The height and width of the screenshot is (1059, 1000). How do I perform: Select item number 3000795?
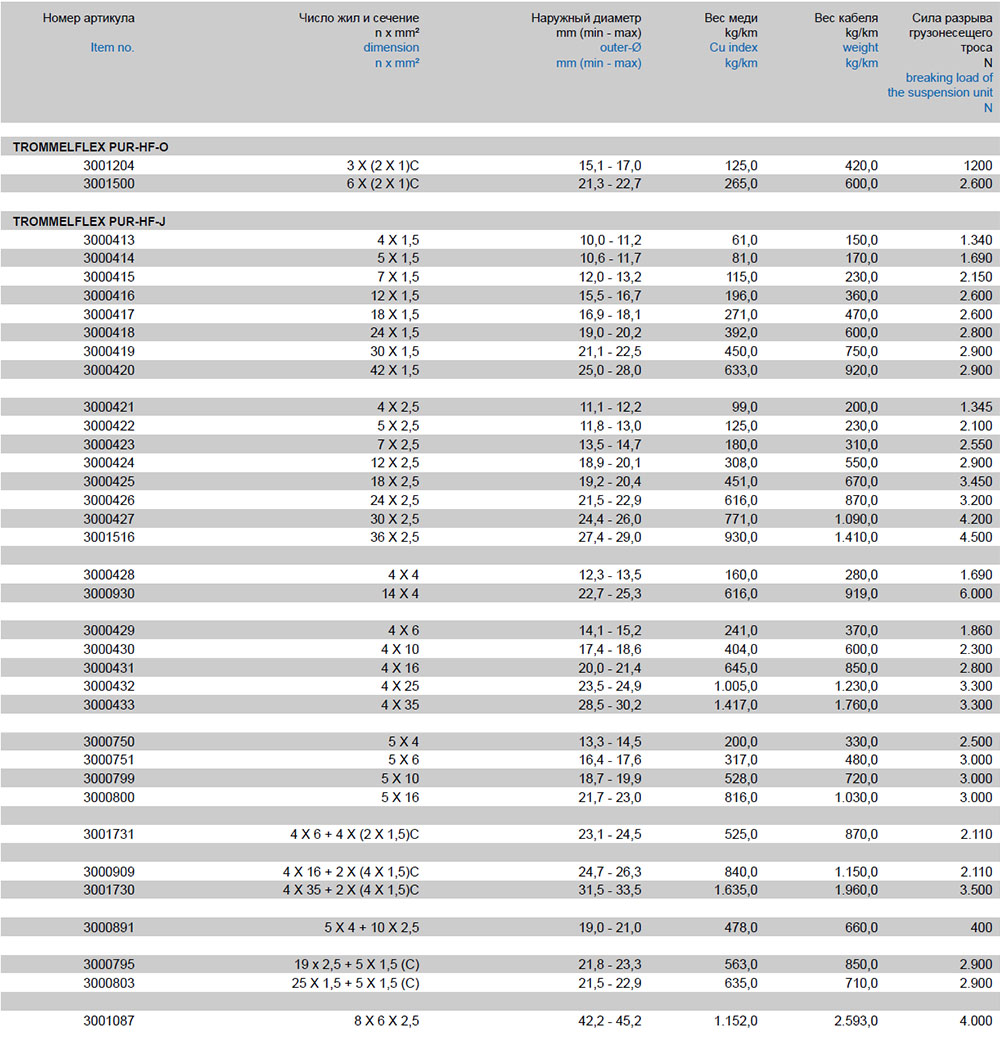[109, 964]
